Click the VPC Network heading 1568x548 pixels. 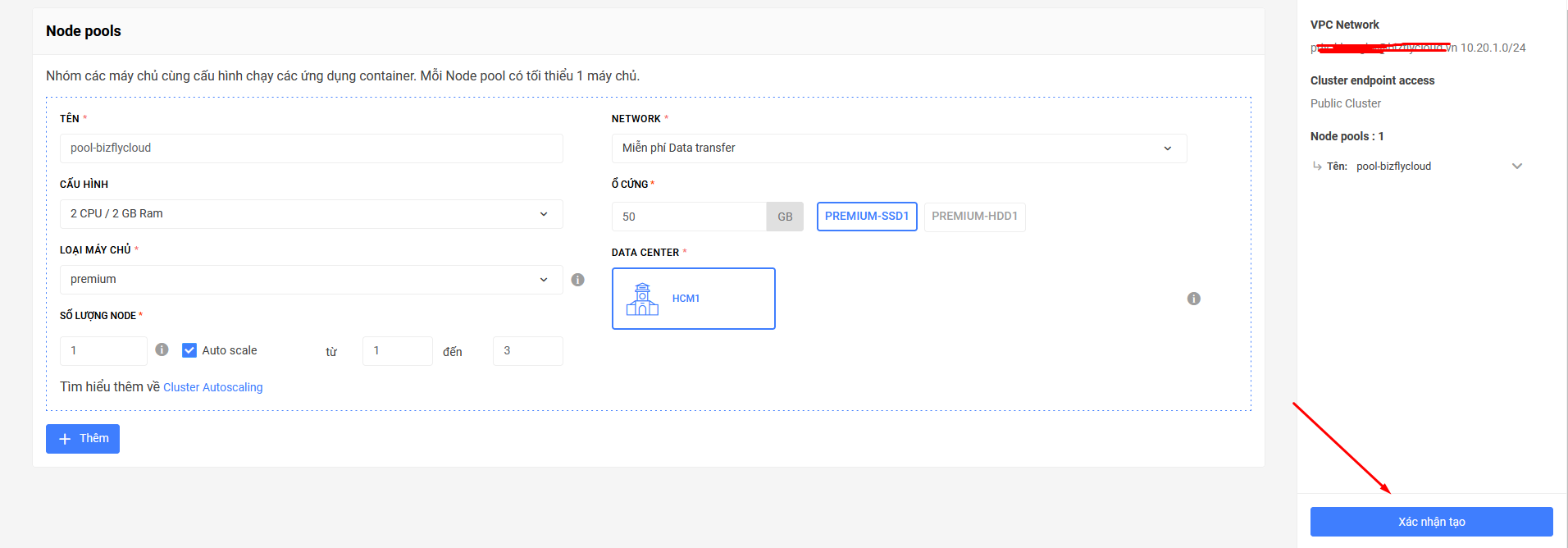[x=1344, y=25]
